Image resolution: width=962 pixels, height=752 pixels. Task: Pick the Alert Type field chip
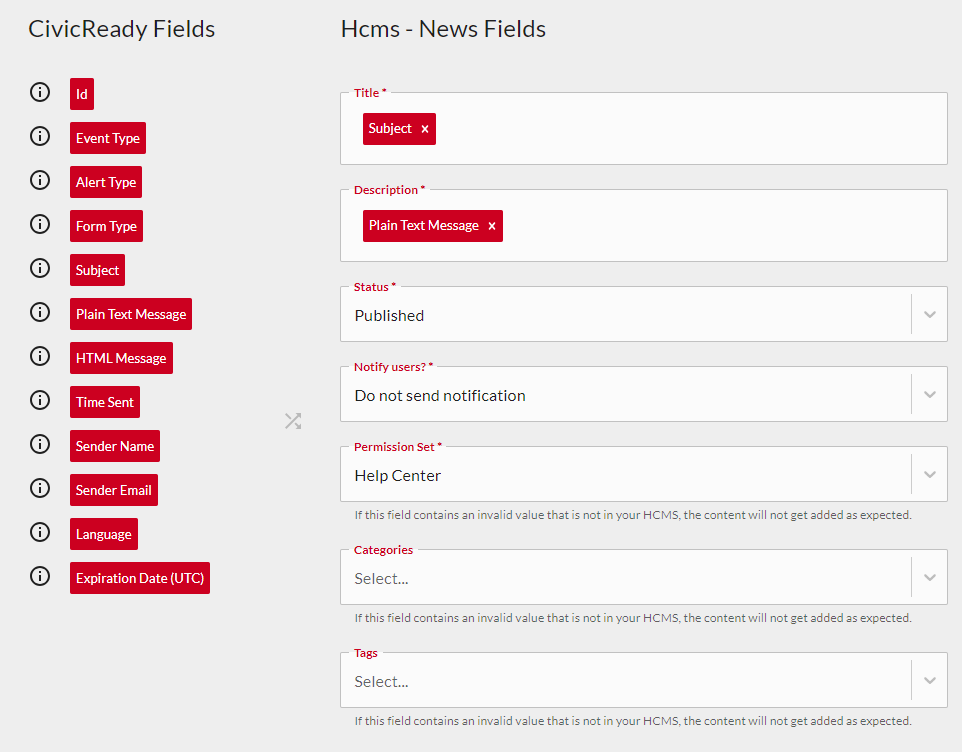click(x=106, y=182)
